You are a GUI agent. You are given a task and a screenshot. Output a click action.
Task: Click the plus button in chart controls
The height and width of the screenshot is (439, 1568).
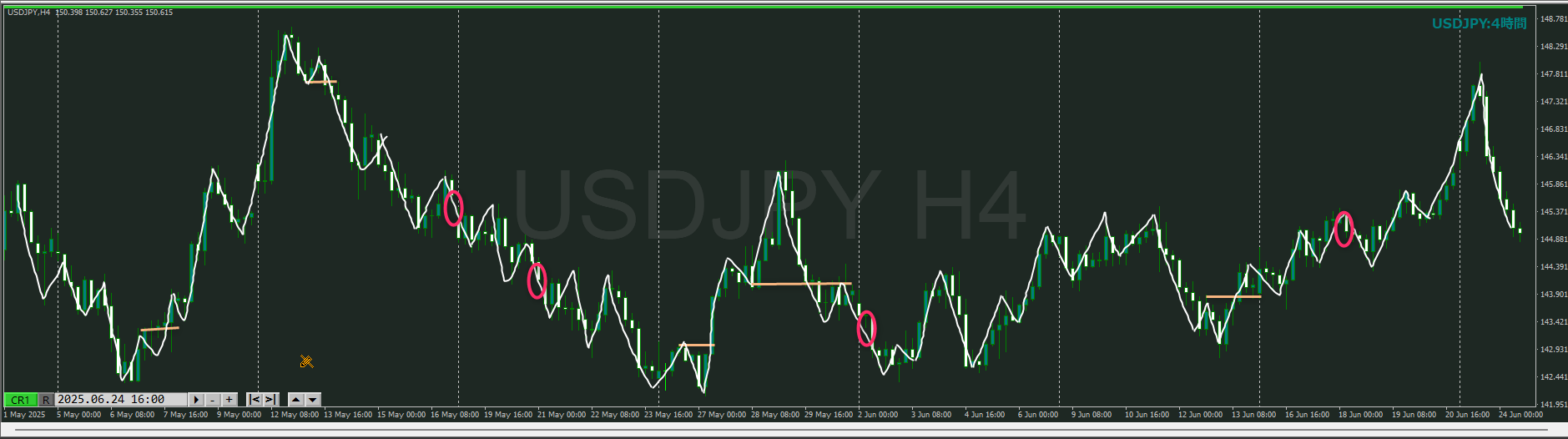[x=229, y=400]
